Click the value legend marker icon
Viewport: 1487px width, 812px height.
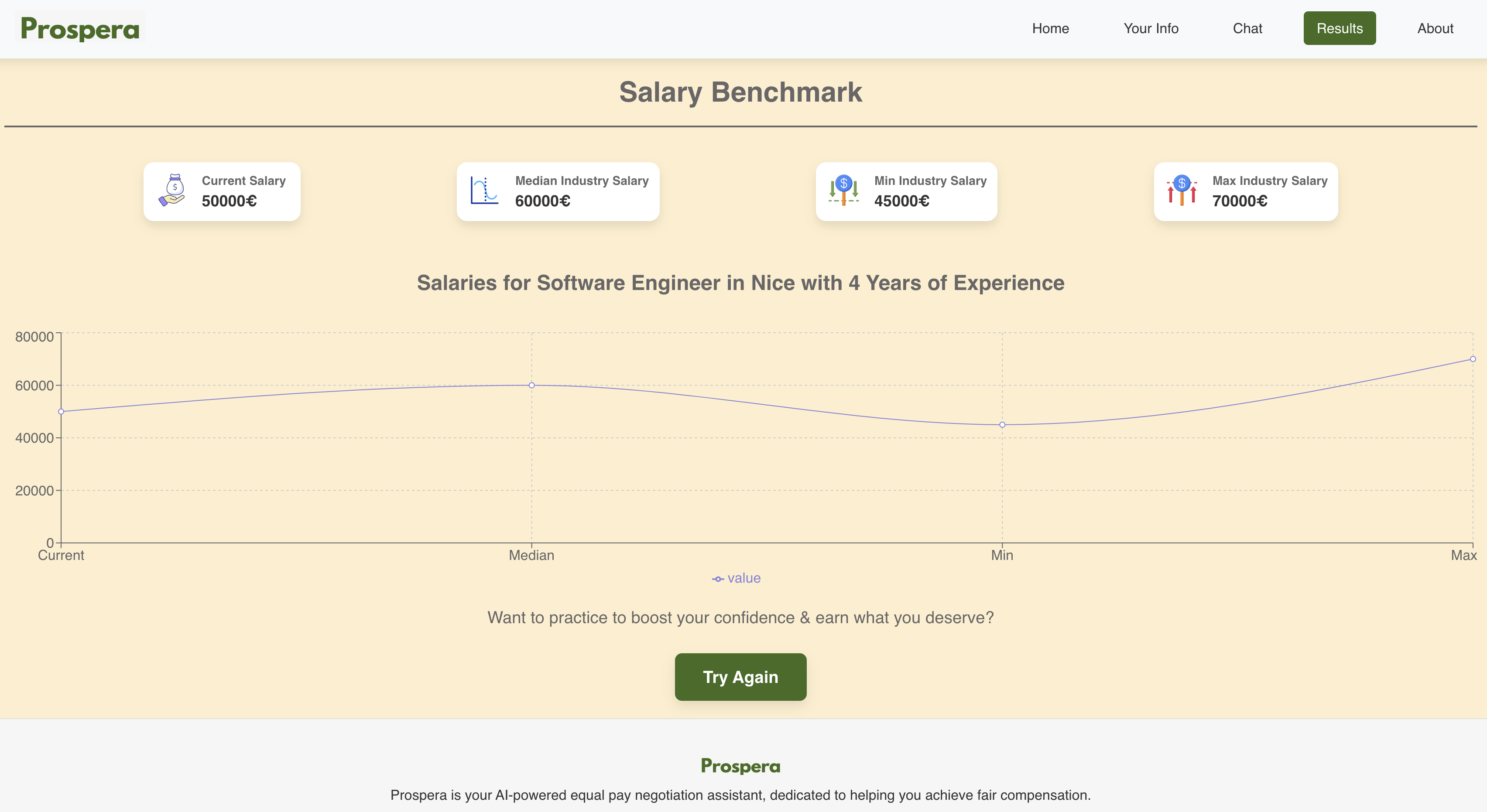pos(717,579)
